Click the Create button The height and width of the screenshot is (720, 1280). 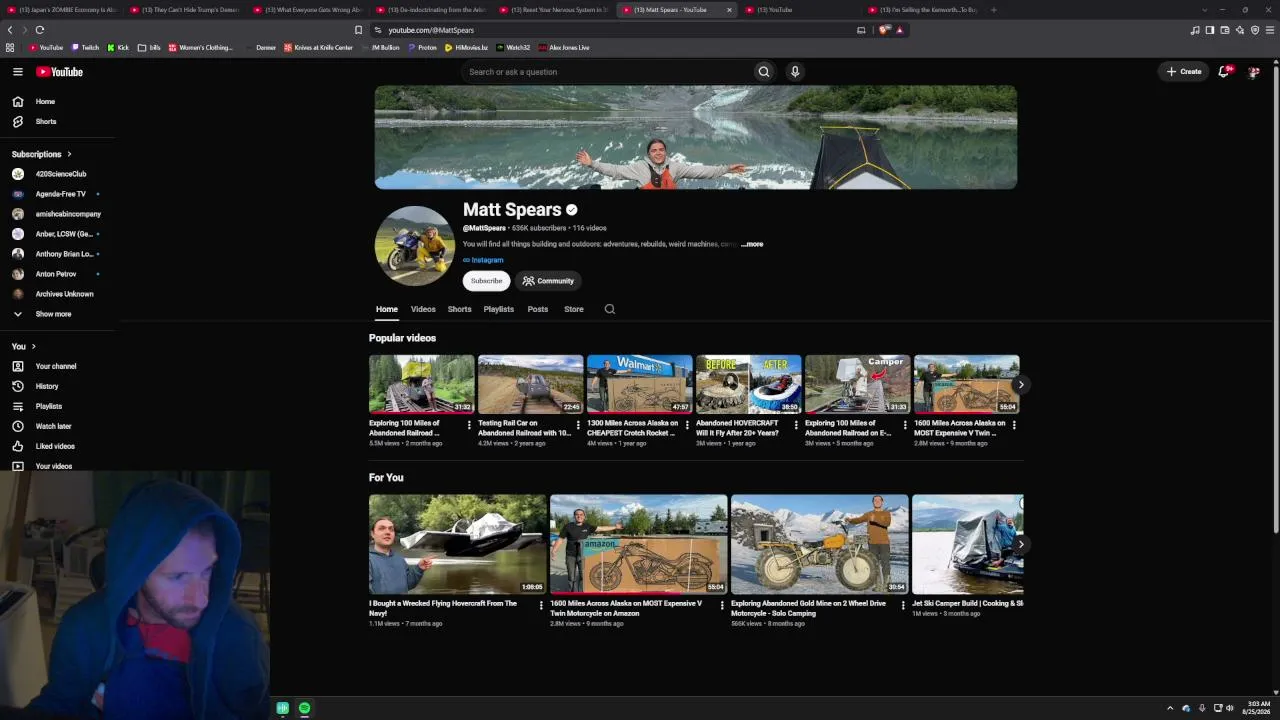tap(1184, 72)
